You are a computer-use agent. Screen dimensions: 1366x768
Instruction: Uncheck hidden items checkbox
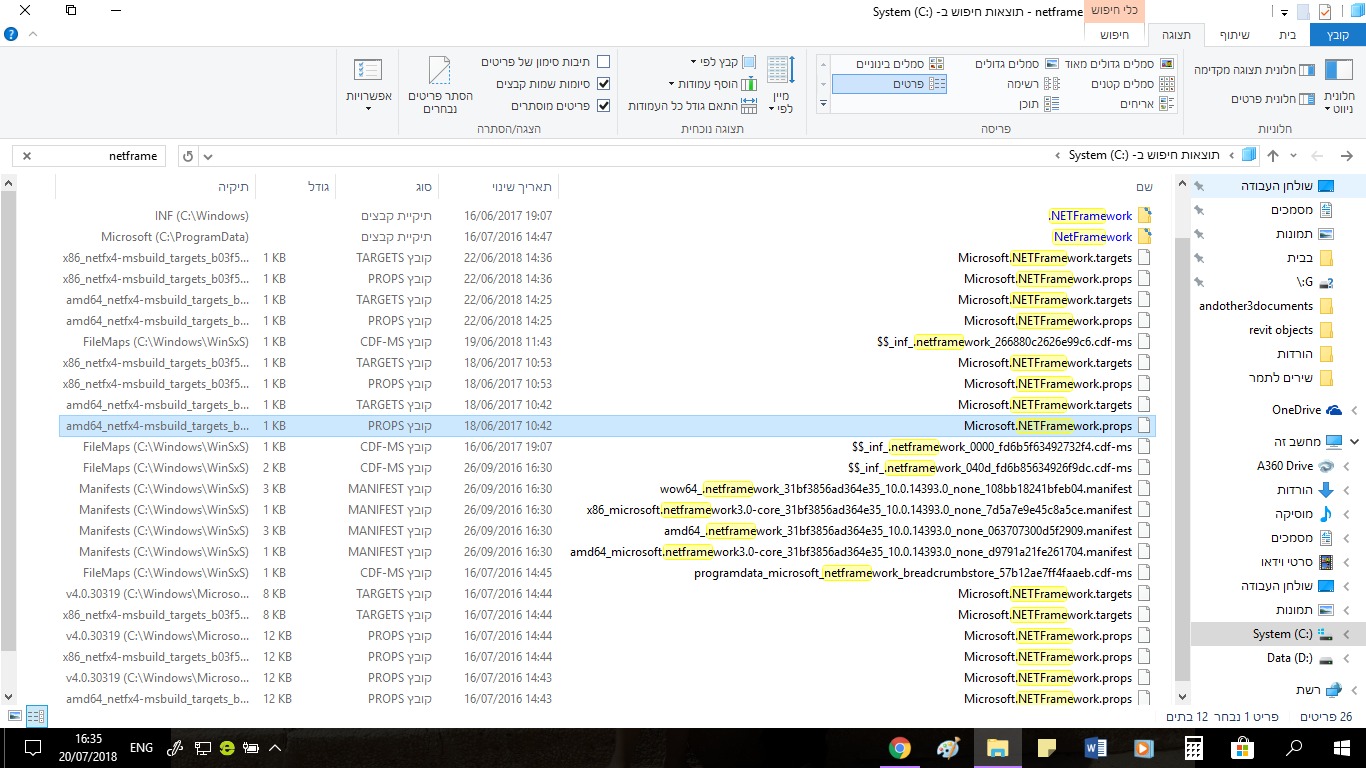[x=603, y=106]
